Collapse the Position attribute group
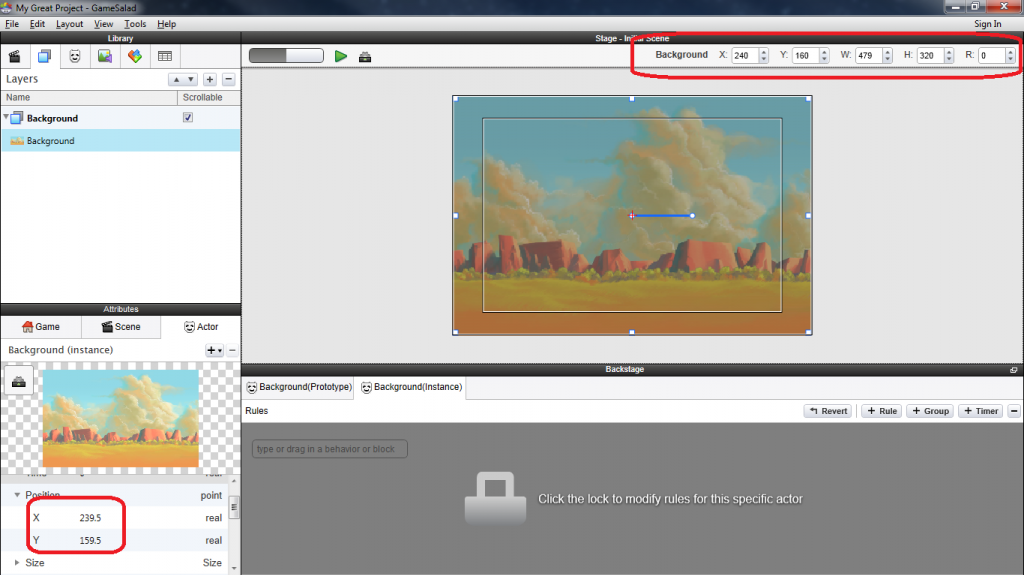This screenshot has width=1024, height=575. [17, 495]
